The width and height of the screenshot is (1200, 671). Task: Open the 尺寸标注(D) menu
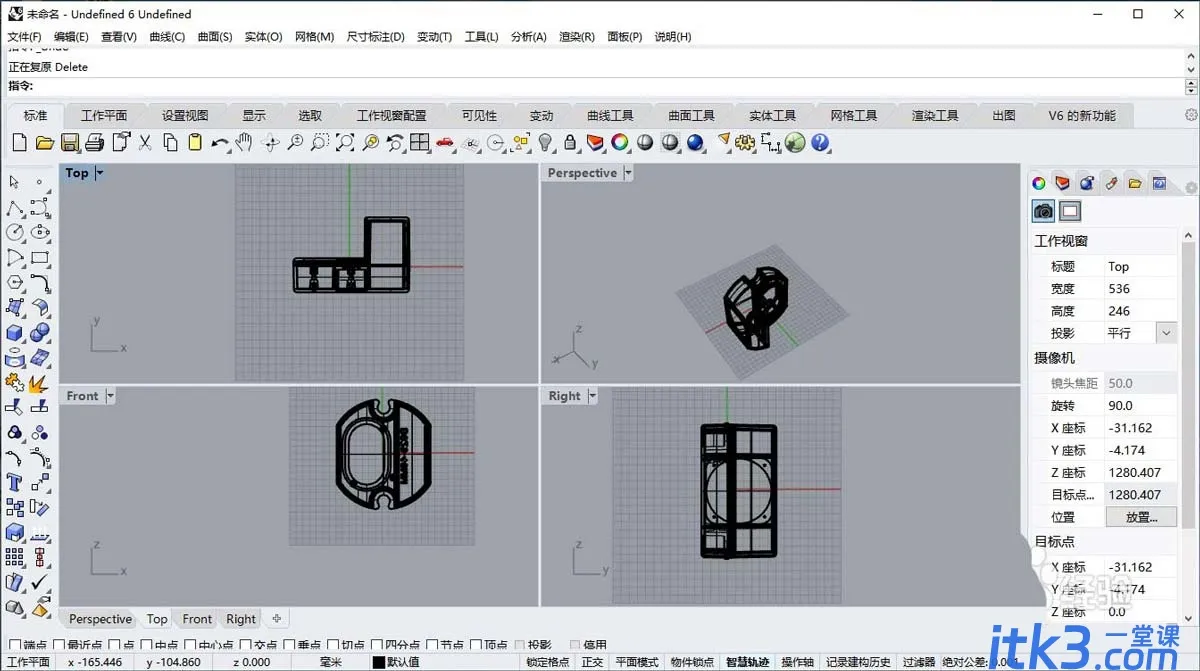pos(375,36)
